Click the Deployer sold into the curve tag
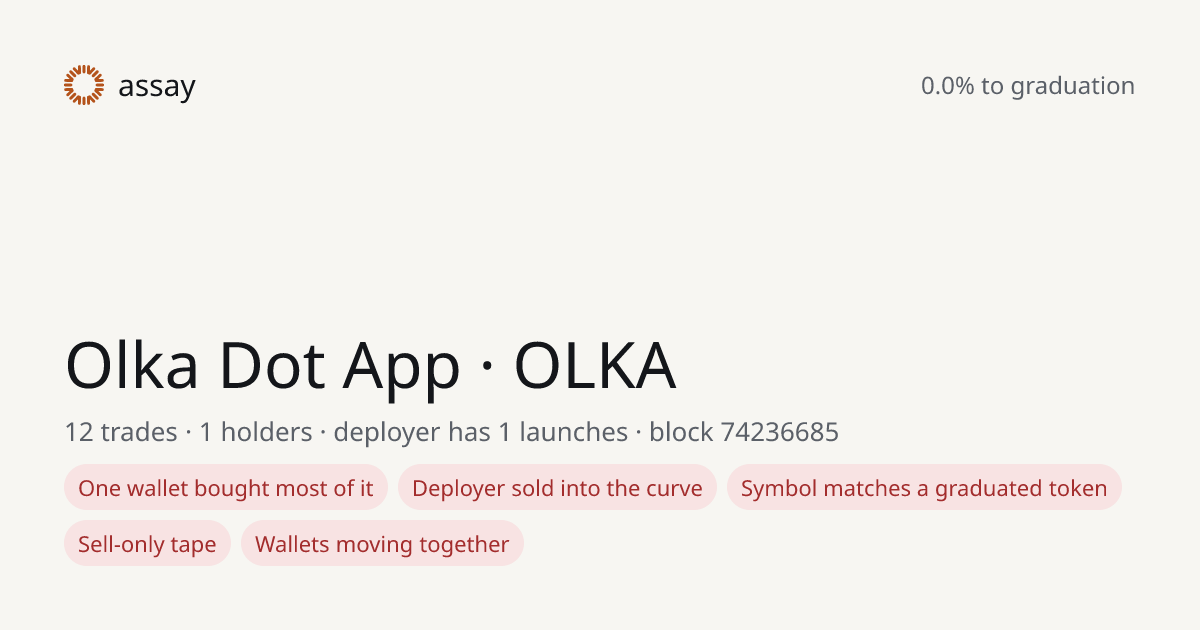This screenshot has height=630, width=1200. tap(557, 488)
